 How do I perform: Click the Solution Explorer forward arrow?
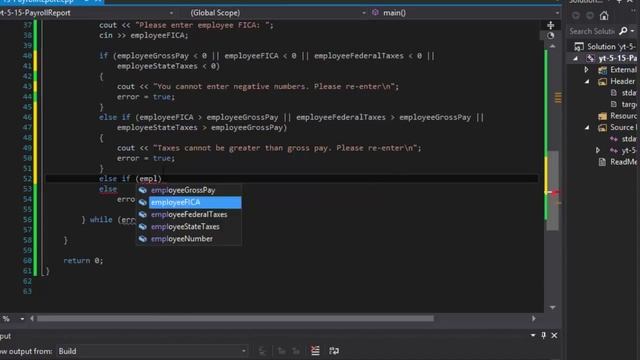(590, 16)
